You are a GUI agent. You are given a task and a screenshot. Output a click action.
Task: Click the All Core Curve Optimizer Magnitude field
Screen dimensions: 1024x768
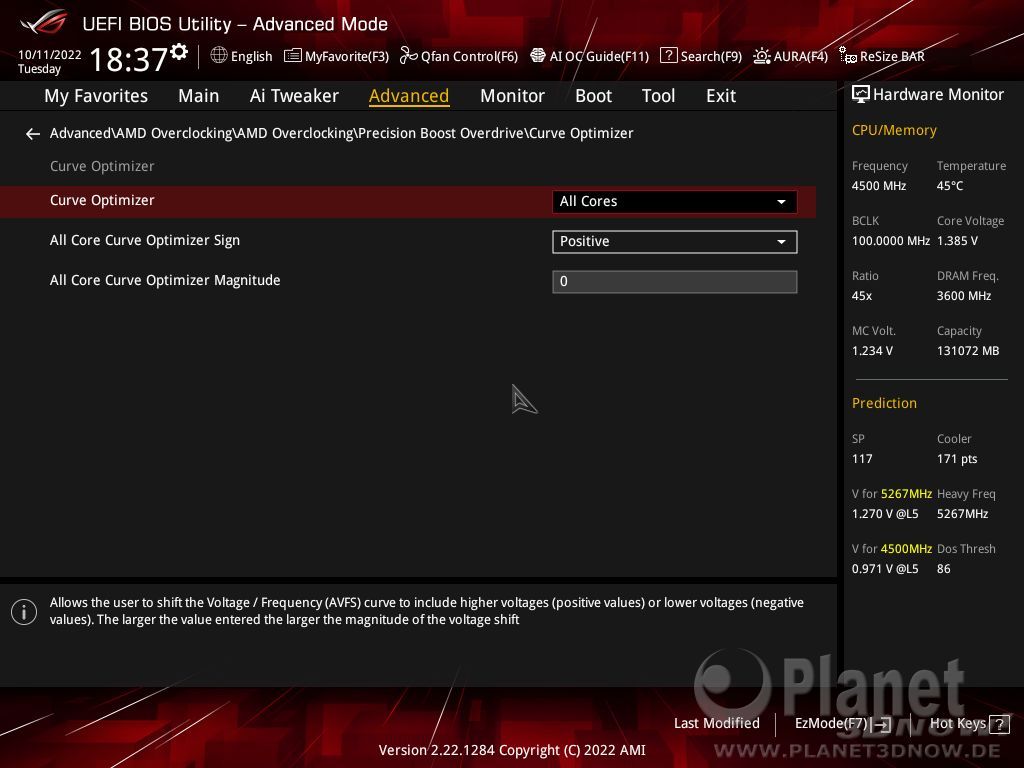pos(675,281)
